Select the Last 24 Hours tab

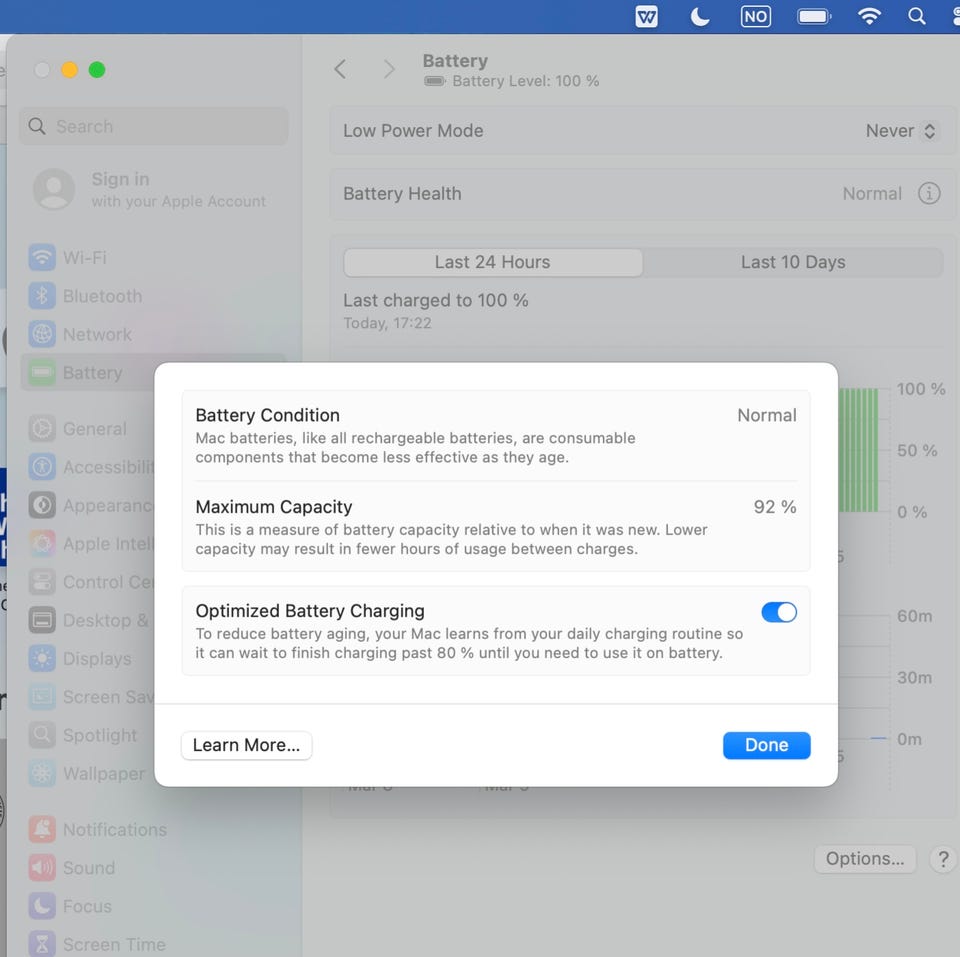click(x=492, y=262)
